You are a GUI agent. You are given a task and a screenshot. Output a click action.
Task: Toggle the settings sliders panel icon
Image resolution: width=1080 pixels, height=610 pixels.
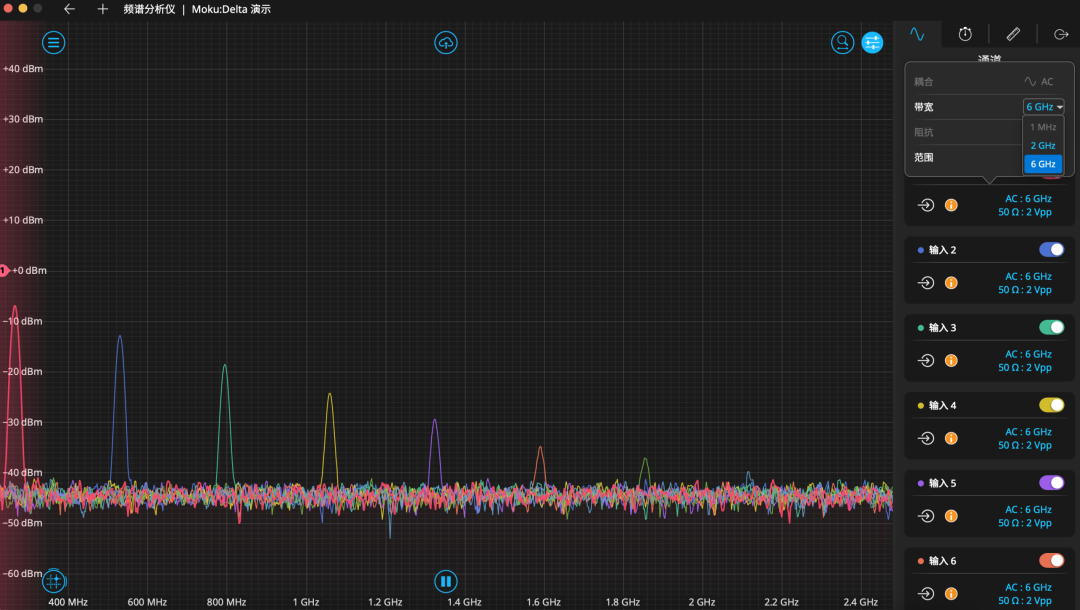[872, 43]
